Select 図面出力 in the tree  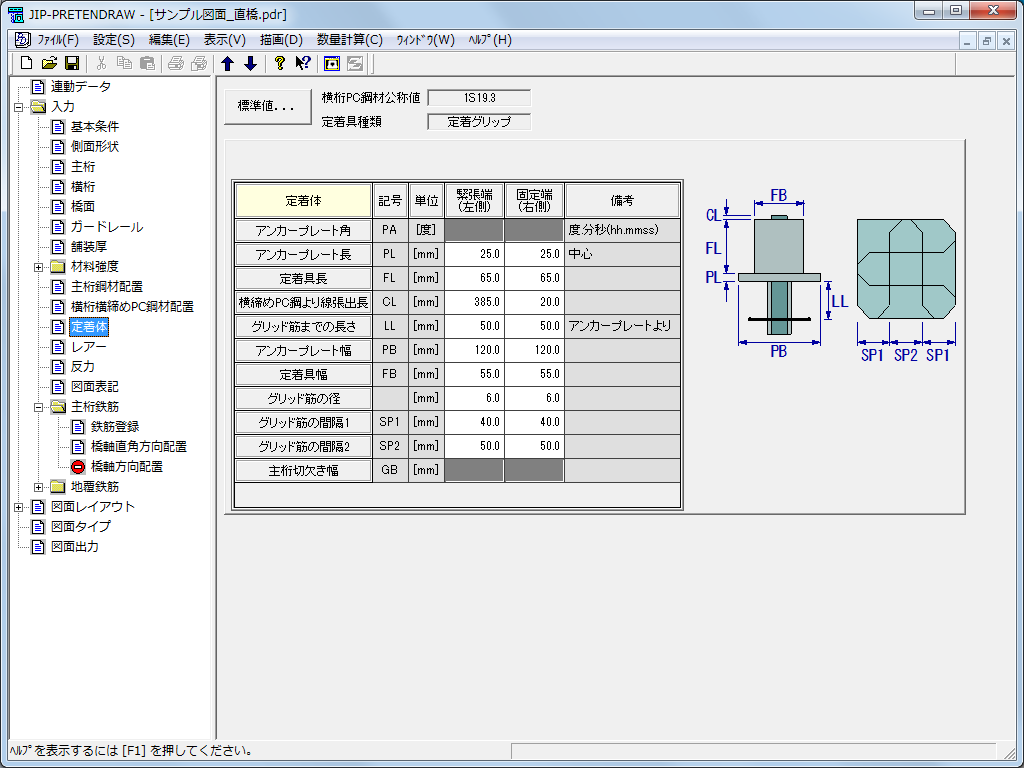[x=74, y=547]
